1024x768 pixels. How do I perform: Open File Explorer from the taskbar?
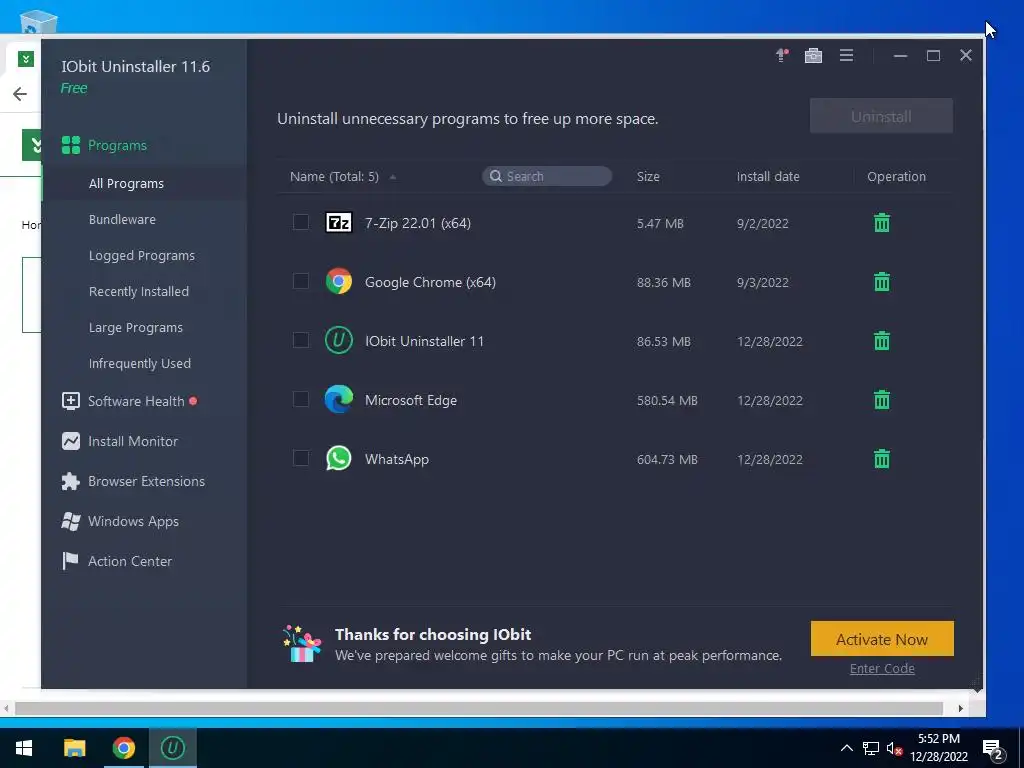(x=74, y=748)
